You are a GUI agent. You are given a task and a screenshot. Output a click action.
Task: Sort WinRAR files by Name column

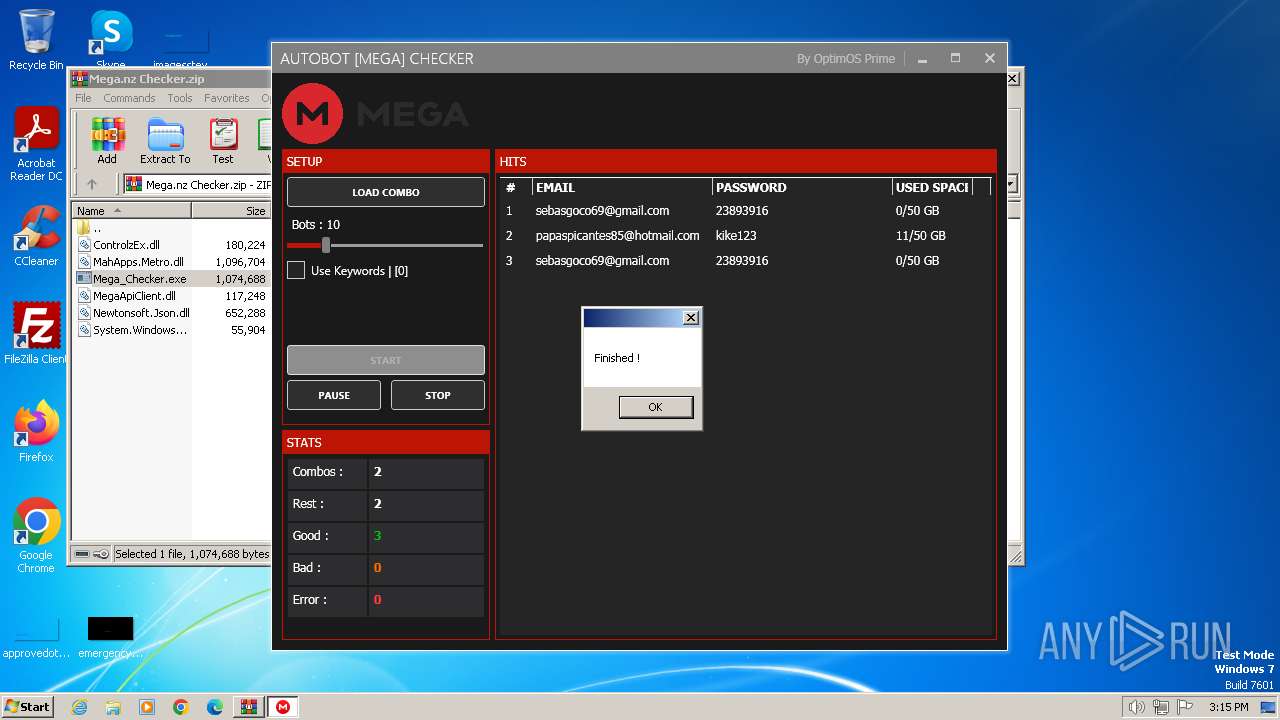coord(131,211)
